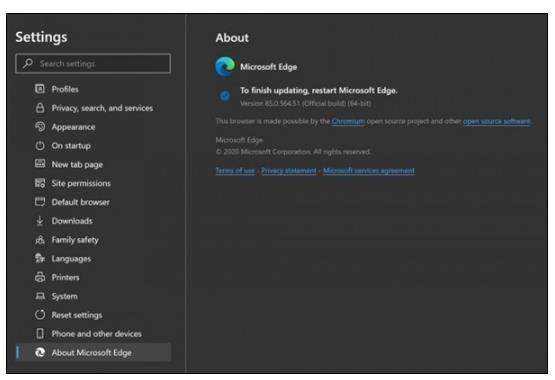
Task: Open the Terms of use link
Action: pos(235,171)
